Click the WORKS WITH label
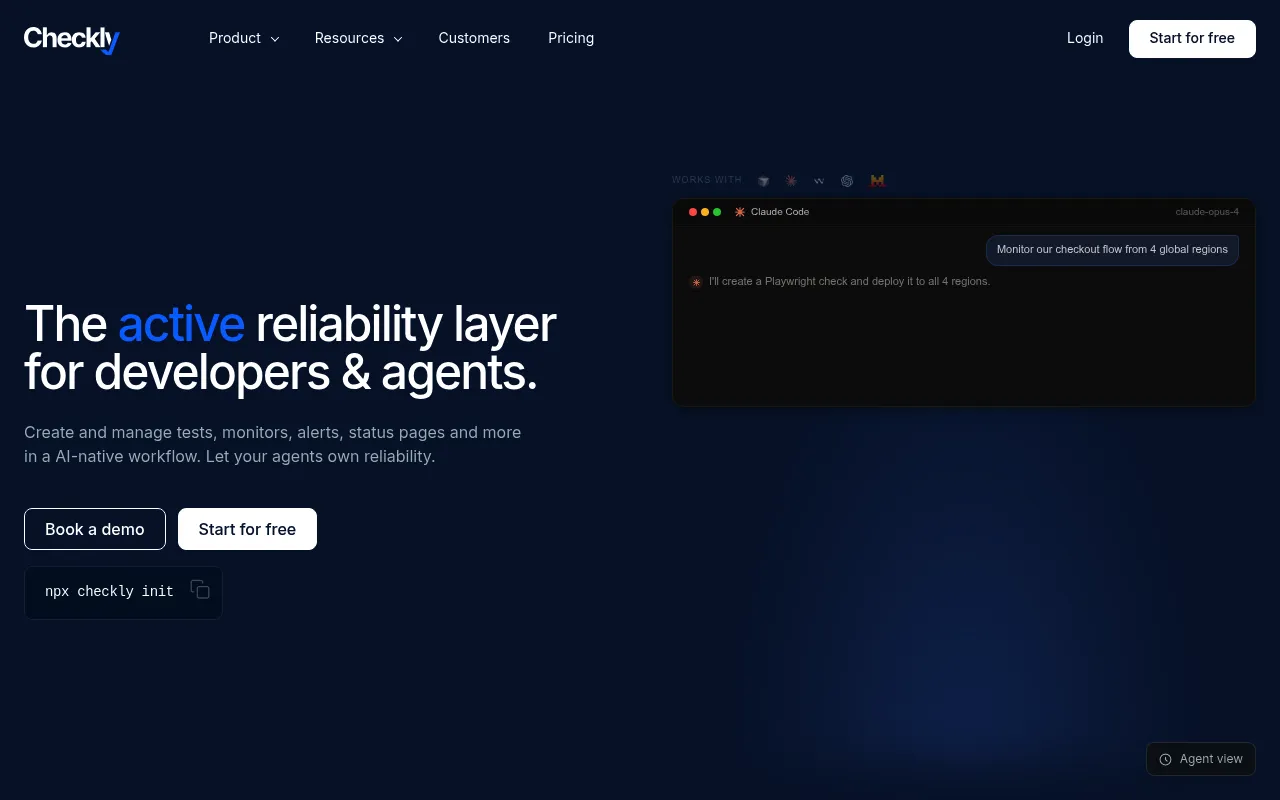 click(x=707, y=180)
